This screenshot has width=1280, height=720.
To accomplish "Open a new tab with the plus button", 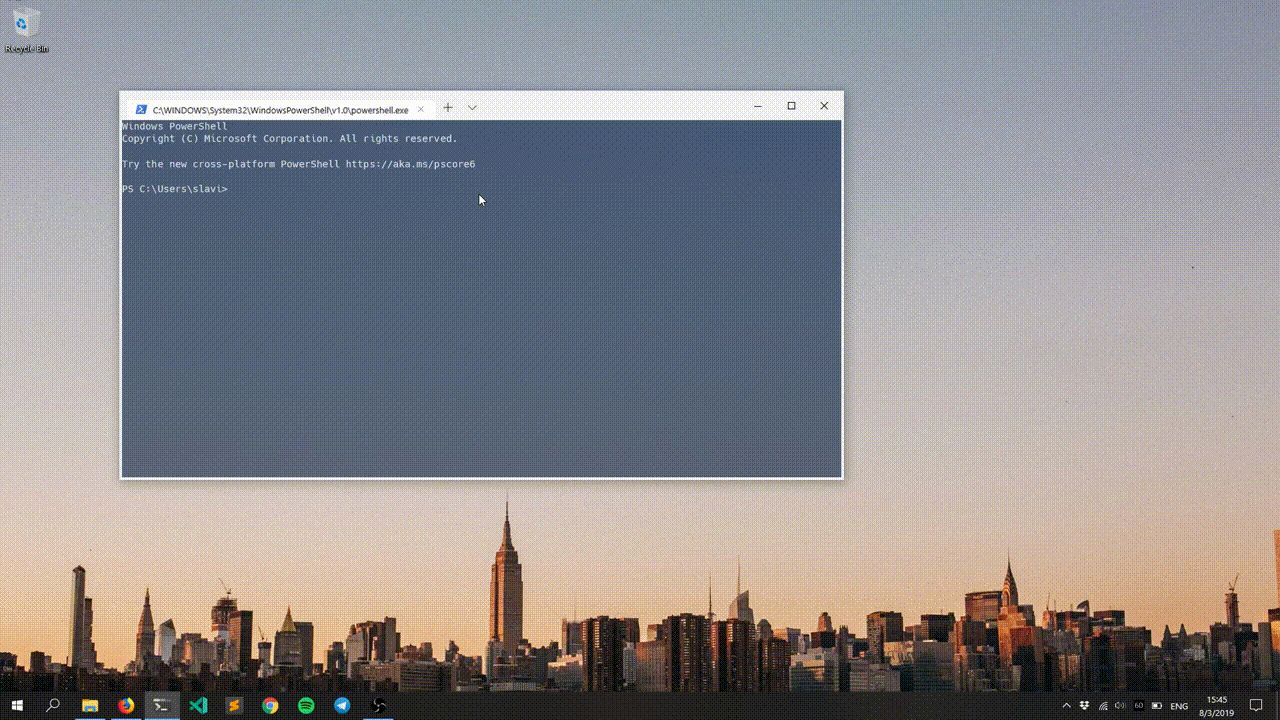I will click(x=448, y=107).
